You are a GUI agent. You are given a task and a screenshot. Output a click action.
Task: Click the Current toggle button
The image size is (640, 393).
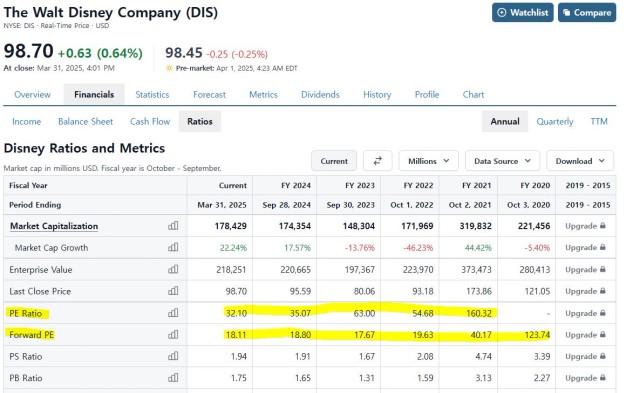(x=334, y=161)
